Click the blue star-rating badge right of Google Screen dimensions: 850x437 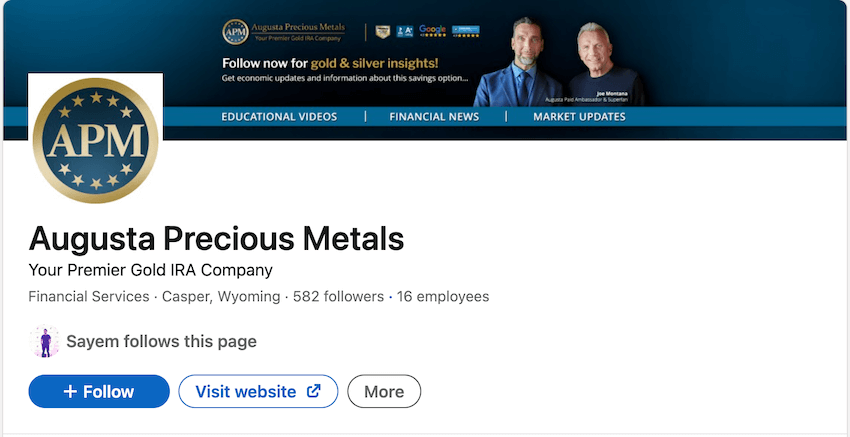click(465, 32)
